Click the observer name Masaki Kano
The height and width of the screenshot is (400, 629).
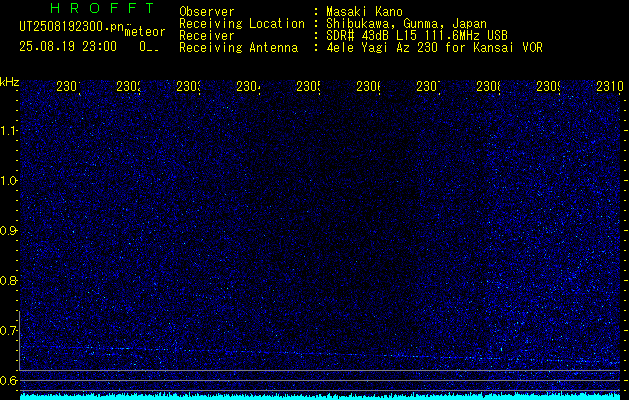pos(364,12)
